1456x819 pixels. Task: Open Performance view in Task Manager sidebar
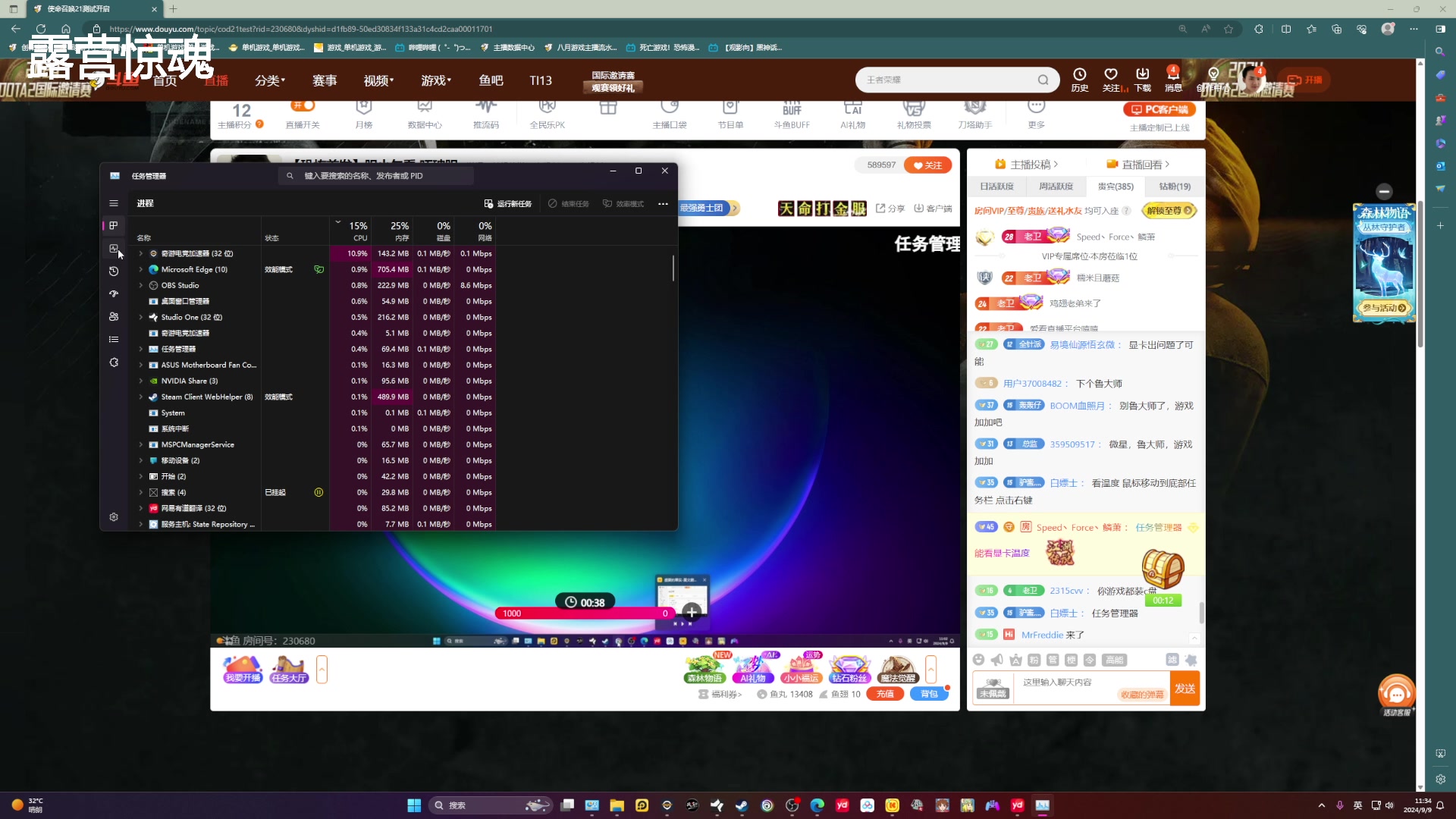click(x=114, y=249)
